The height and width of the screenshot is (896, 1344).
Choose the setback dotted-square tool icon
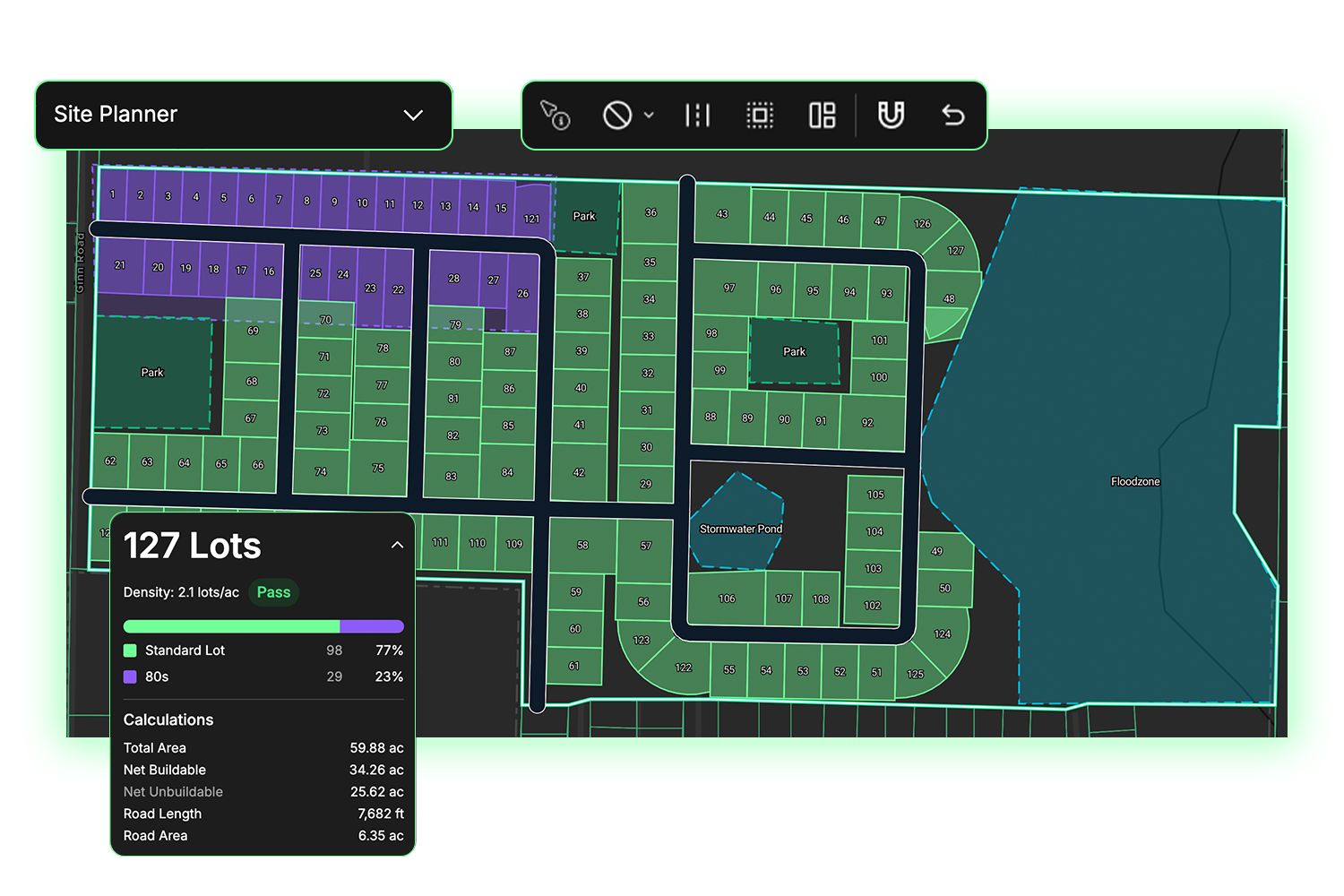pyautogui.click(x=760, y=116)
